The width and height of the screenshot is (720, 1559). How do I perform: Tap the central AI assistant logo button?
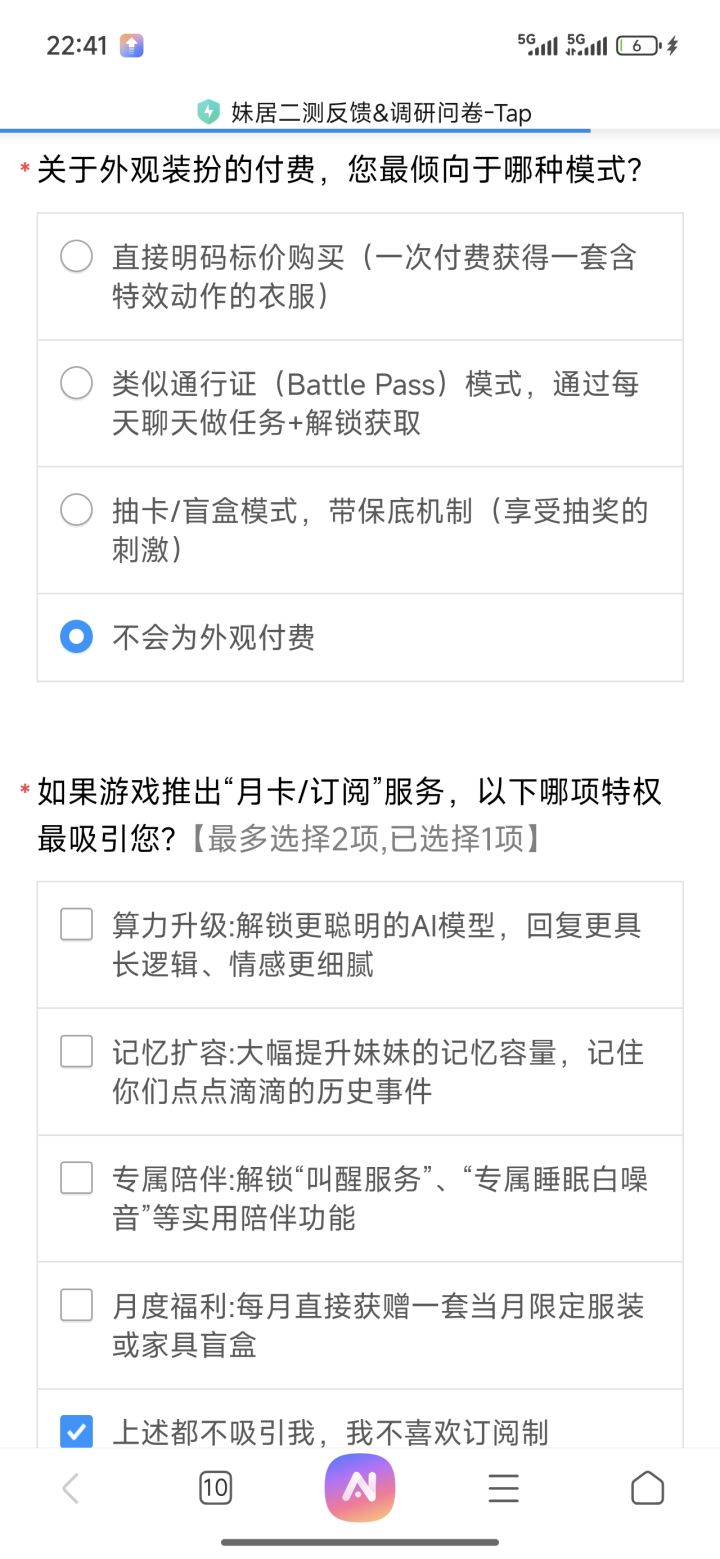tap(360, 1488)
